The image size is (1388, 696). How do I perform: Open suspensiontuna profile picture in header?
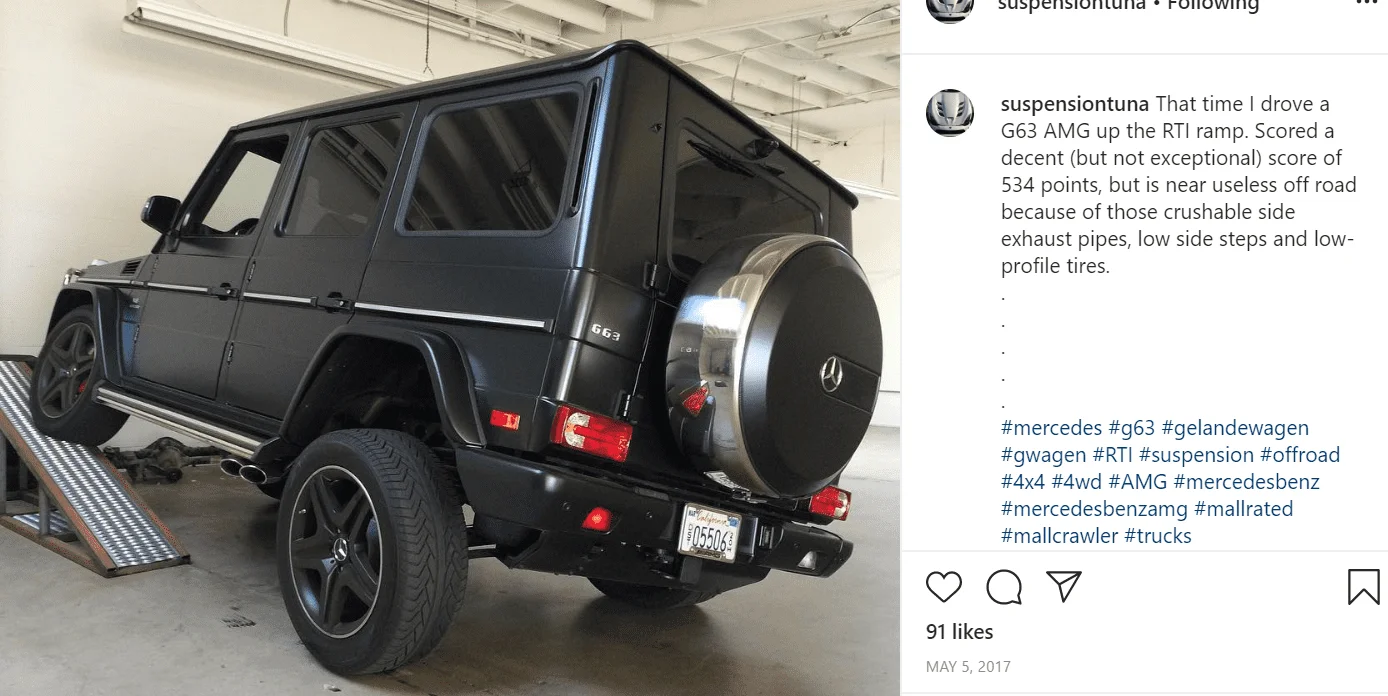[950, 6]
